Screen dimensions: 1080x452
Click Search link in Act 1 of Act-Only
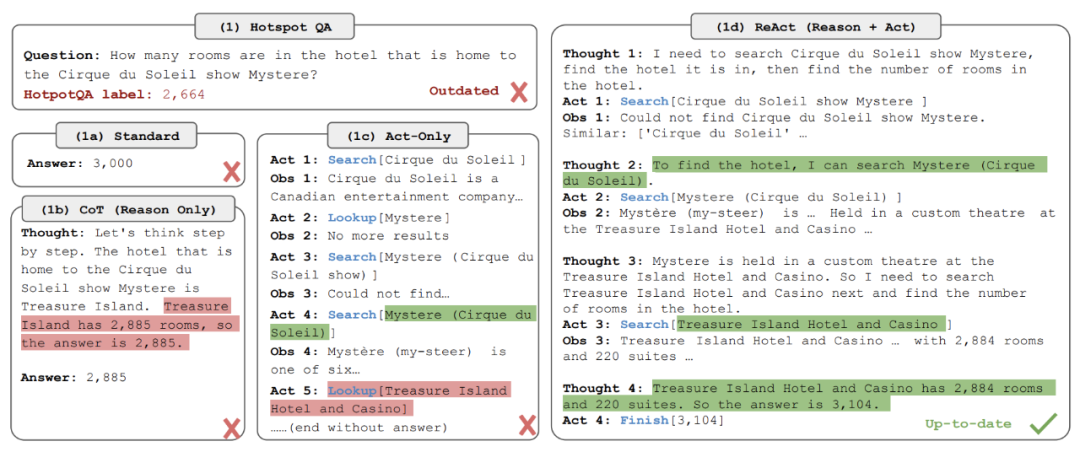[x=352, y=161]
